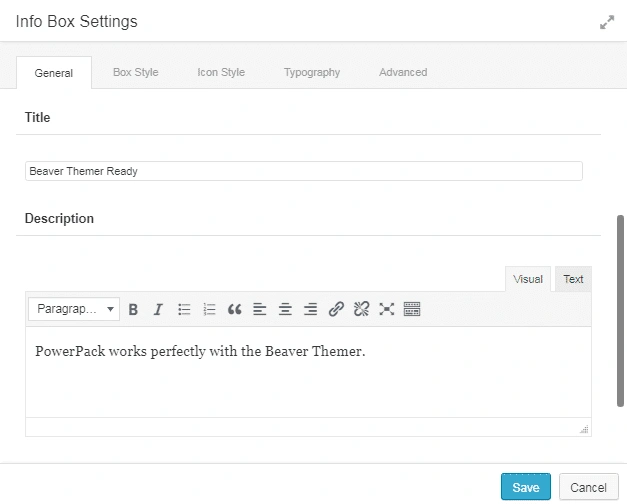
Task: Align text left
Action: [260, 310]
